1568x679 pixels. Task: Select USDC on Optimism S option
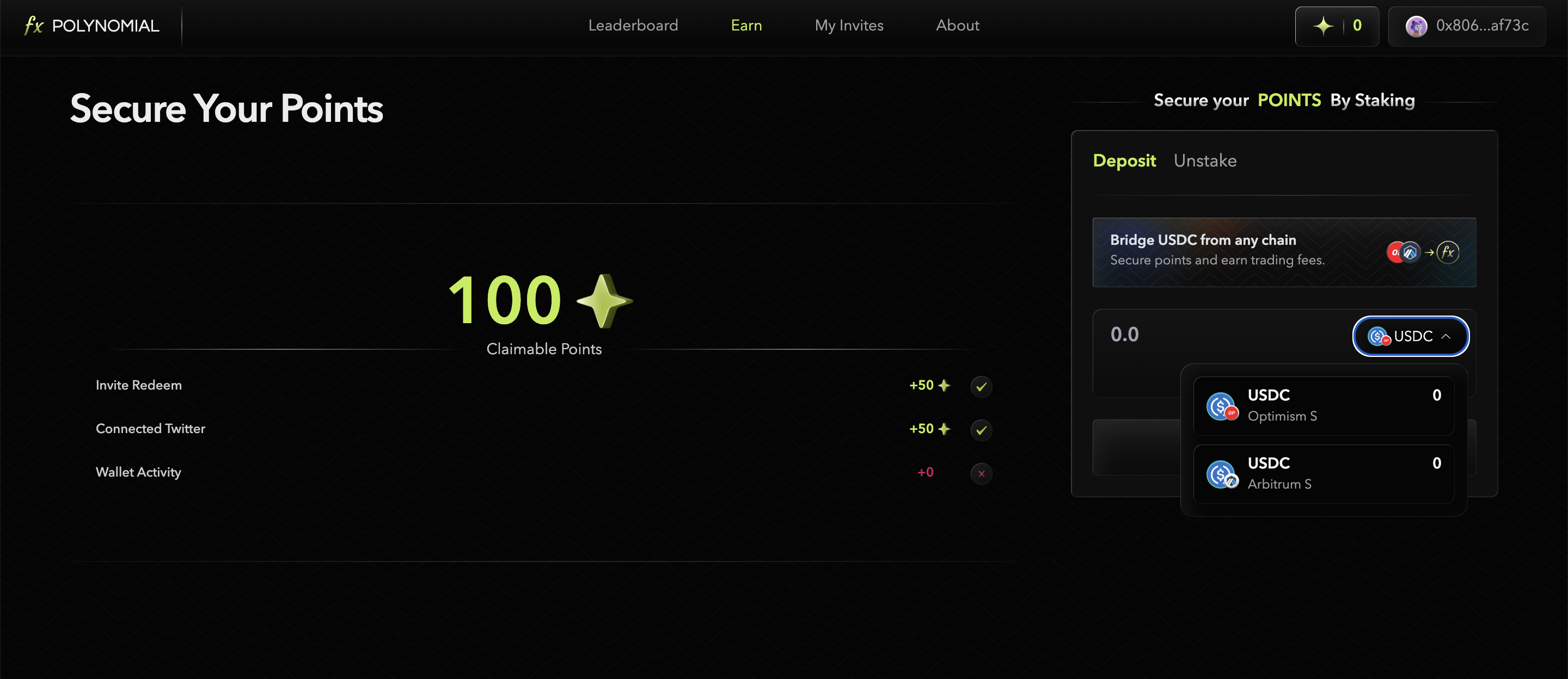[x=1324, y=406]
